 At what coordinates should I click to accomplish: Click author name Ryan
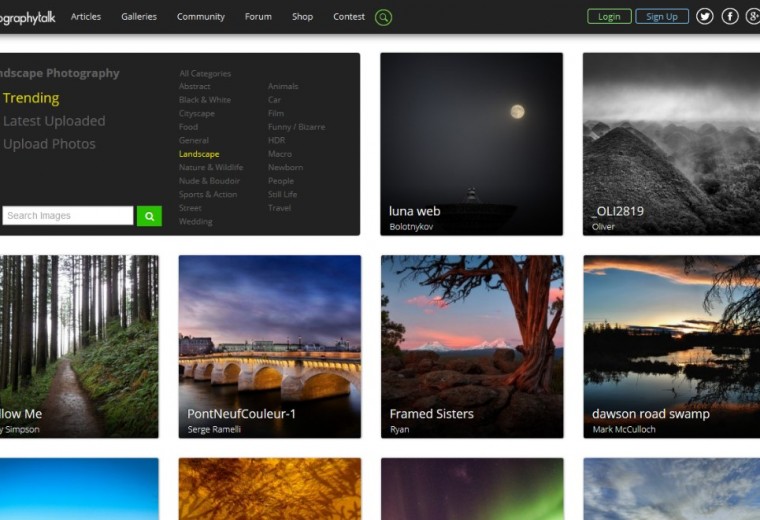(x=399, y=429)
